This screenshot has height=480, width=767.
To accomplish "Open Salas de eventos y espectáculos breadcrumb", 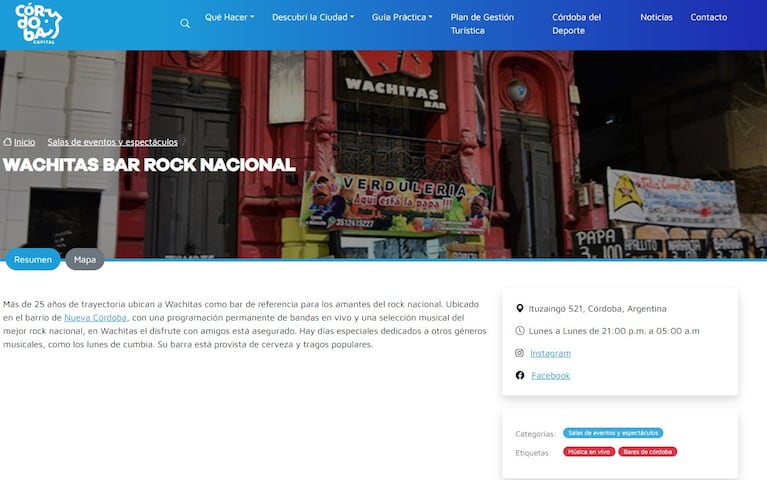I will (113, 142).
